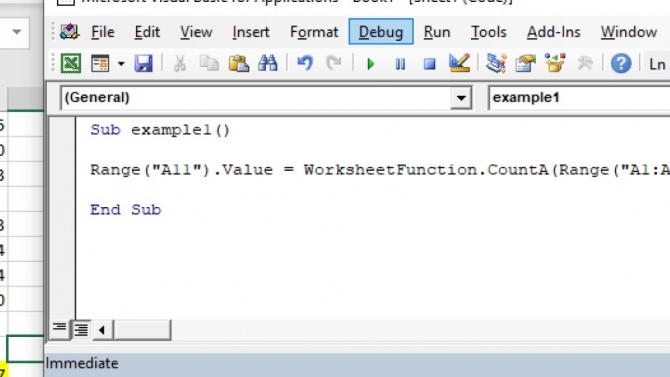Open the Tools menu
This screenshot has height=377, width=670.
489,32
